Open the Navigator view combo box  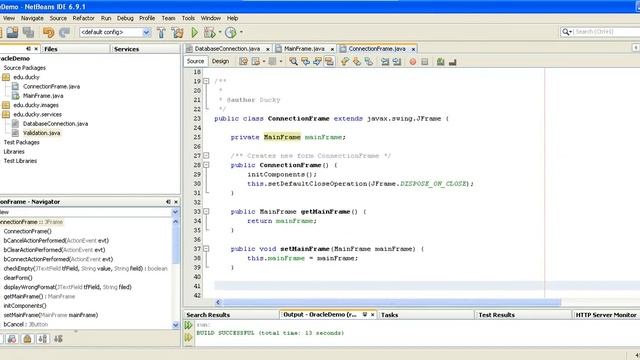pyautogui.click(x=175, y=212)
